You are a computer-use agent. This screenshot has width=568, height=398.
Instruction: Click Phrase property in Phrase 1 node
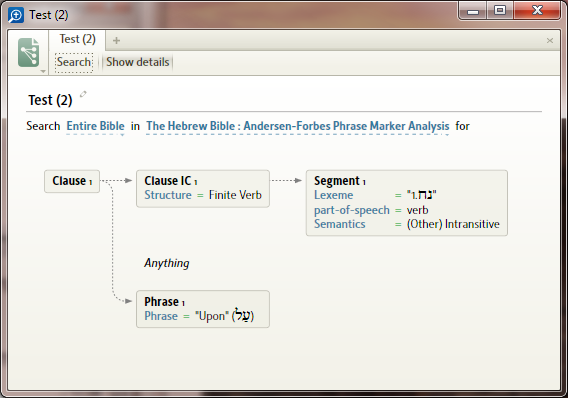[x=161, y=316]
